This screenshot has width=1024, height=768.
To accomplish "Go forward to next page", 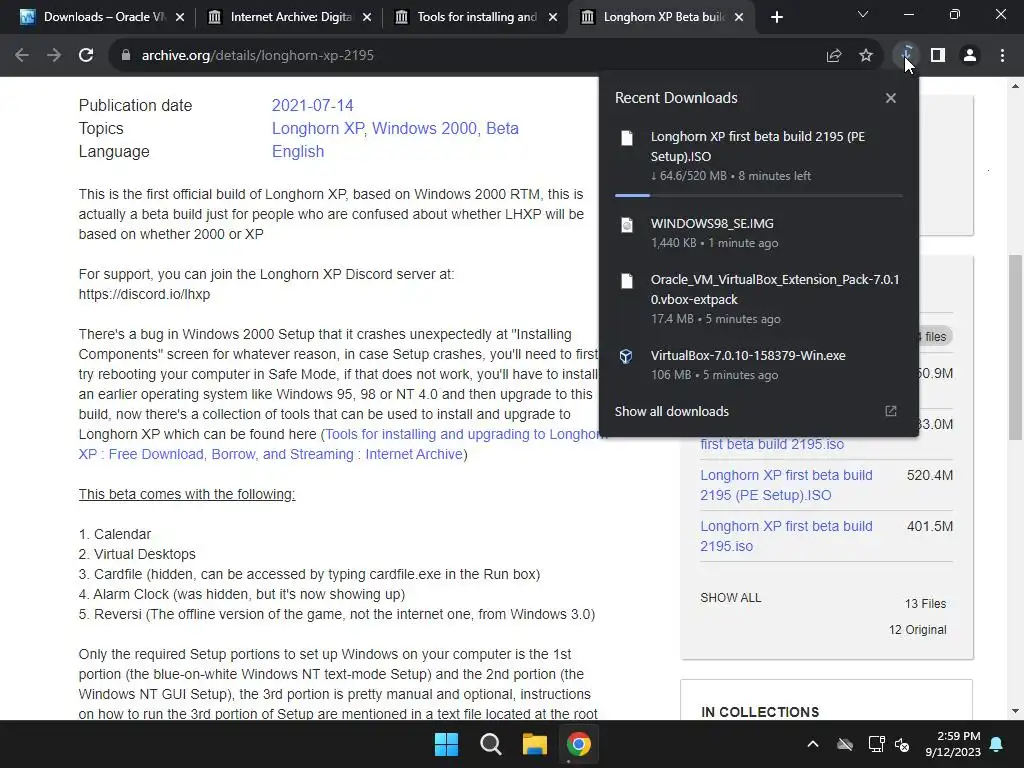I will pos(54,56).
